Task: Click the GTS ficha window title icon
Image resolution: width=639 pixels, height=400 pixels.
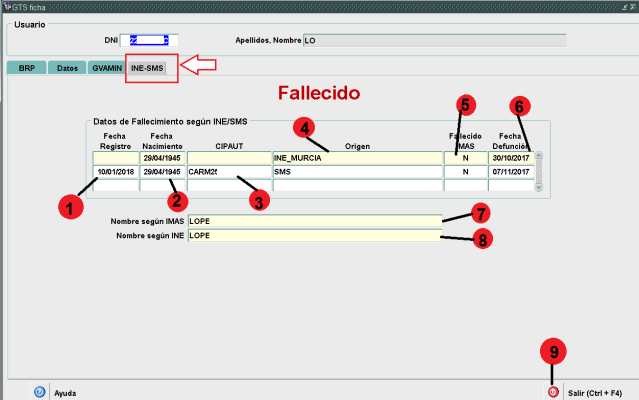Action: pyautogui.click(x=6, y=6)
